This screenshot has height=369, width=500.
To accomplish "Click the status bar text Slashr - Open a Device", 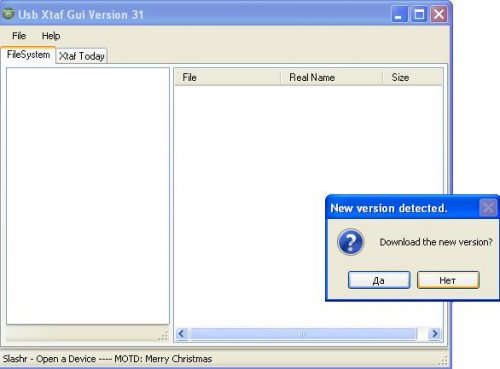I will 49,359.
